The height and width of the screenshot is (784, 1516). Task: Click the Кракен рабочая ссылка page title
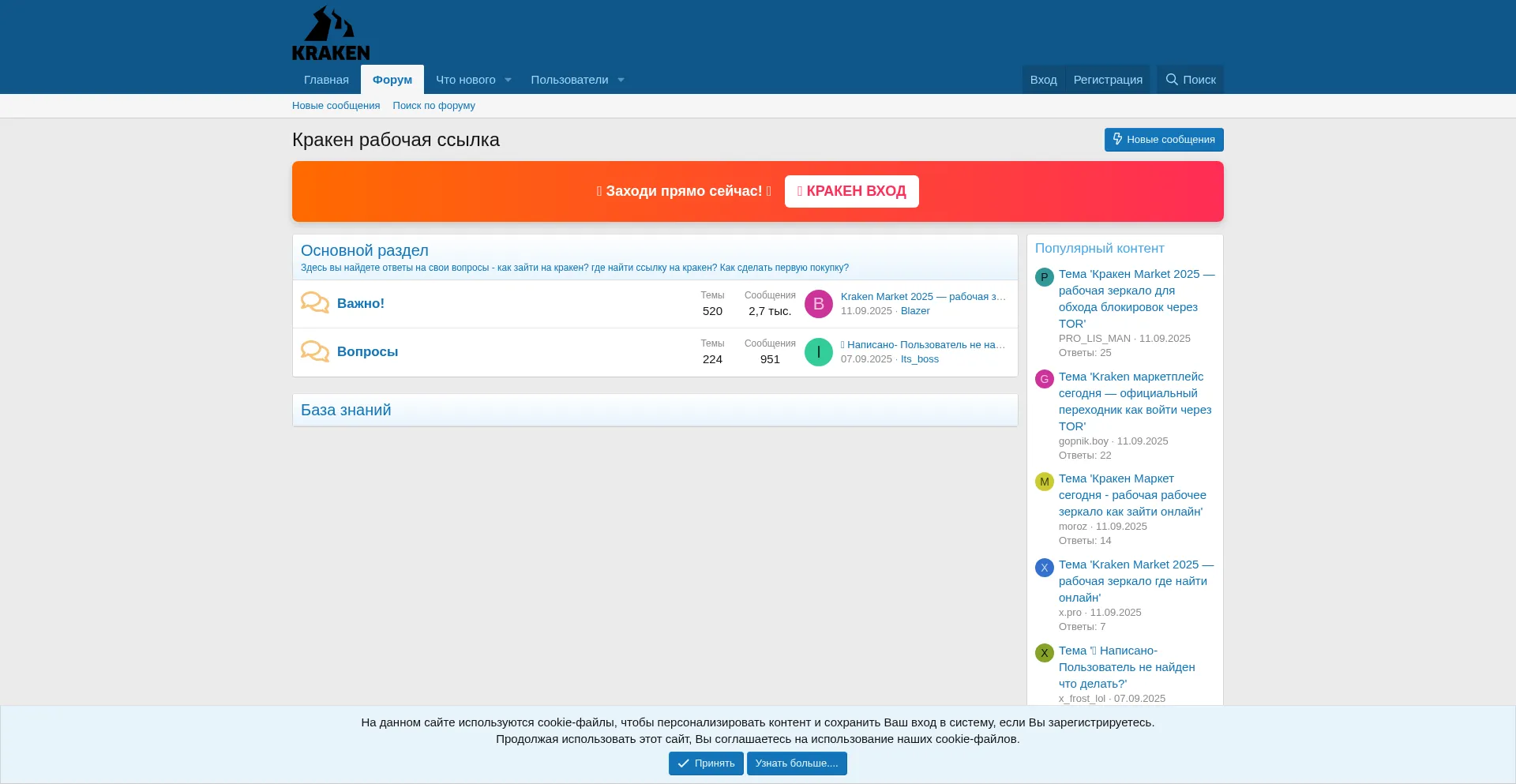[x=396, y=140]
